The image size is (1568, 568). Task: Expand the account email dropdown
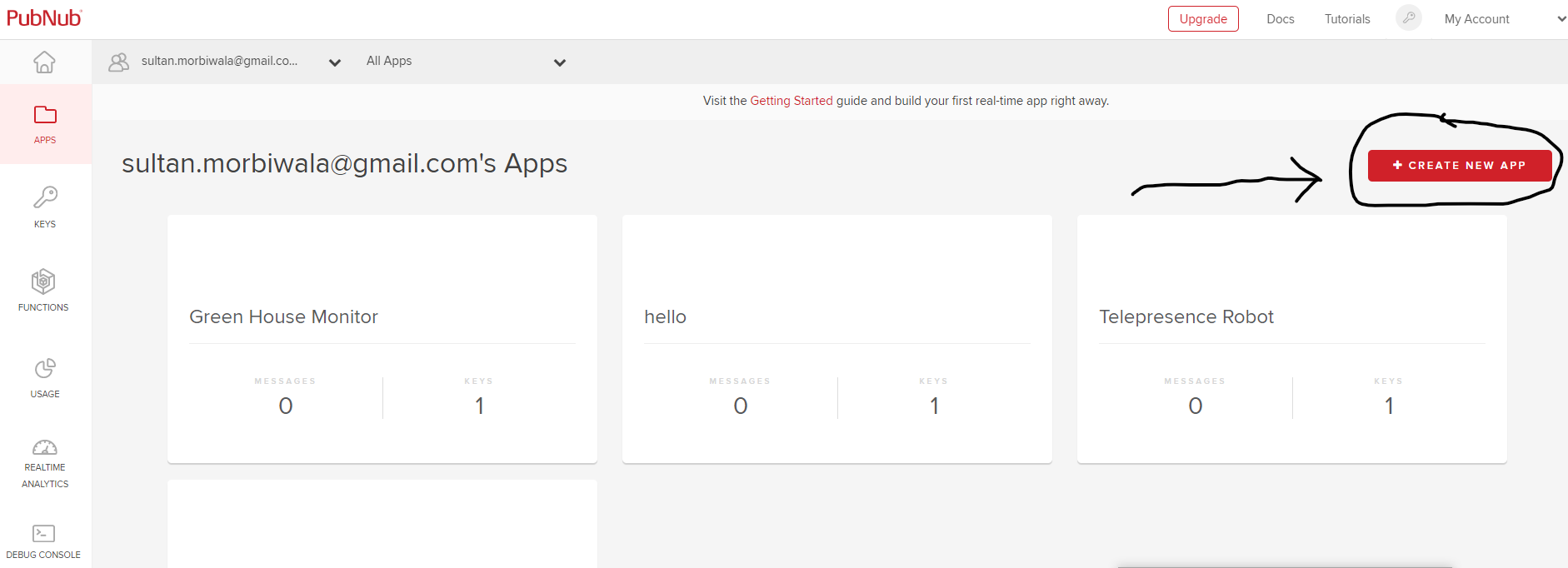[335, 62]
